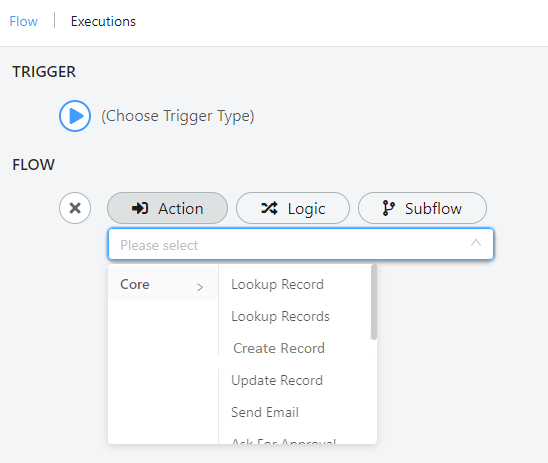Click the X remove step icon
This screenshot has width=548, height=463.
pos(75,208)
